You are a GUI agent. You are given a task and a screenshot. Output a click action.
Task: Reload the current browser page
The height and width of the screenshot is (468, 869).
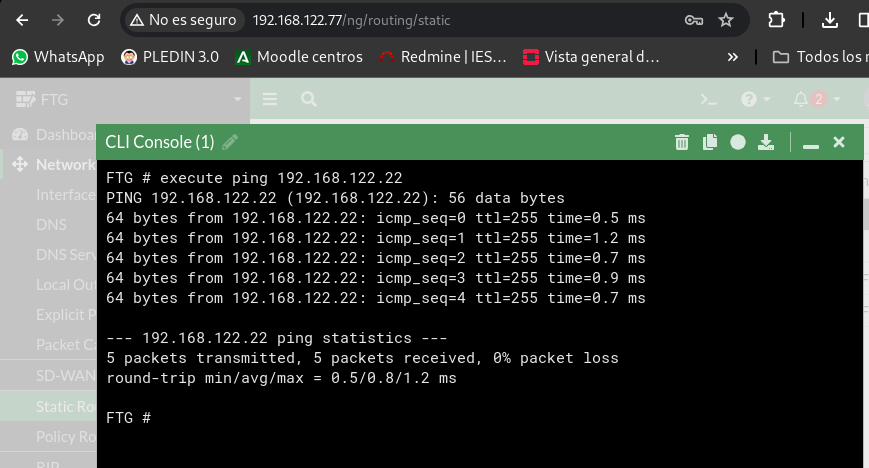pyautogui.click(x=94, y=21)
